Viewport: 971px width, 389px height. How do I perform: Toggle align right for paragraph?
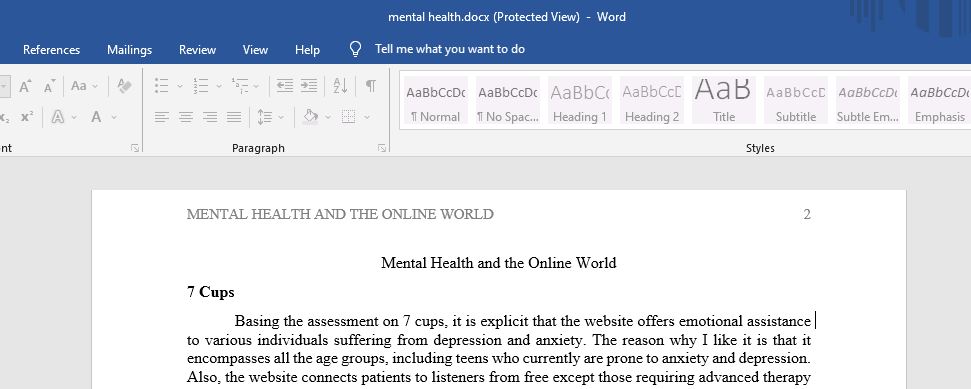point(210,116)
